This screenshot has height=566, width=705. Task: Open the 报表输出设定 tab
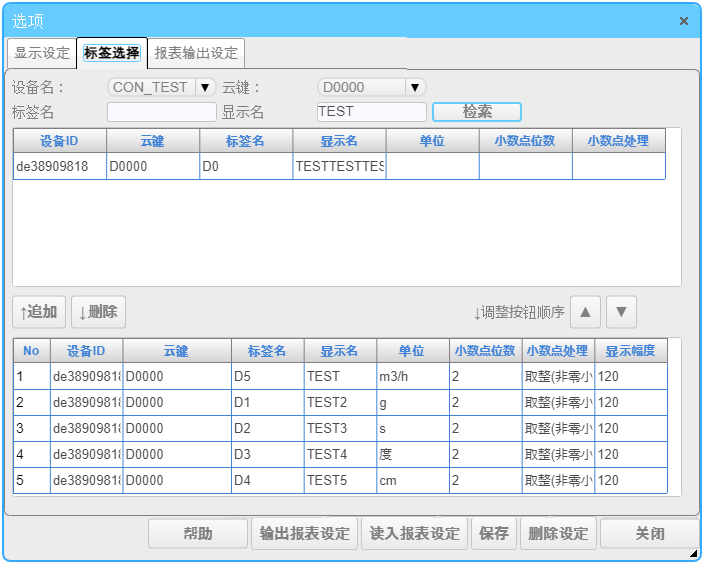tap(196, 53)
